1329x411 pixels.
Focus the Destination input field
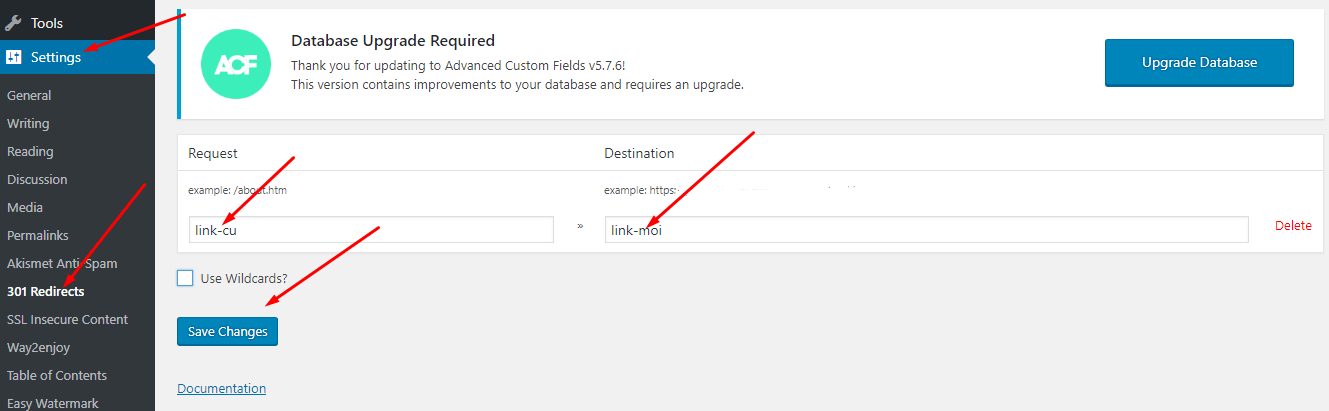pyautogui.click(x=926, y=230)
